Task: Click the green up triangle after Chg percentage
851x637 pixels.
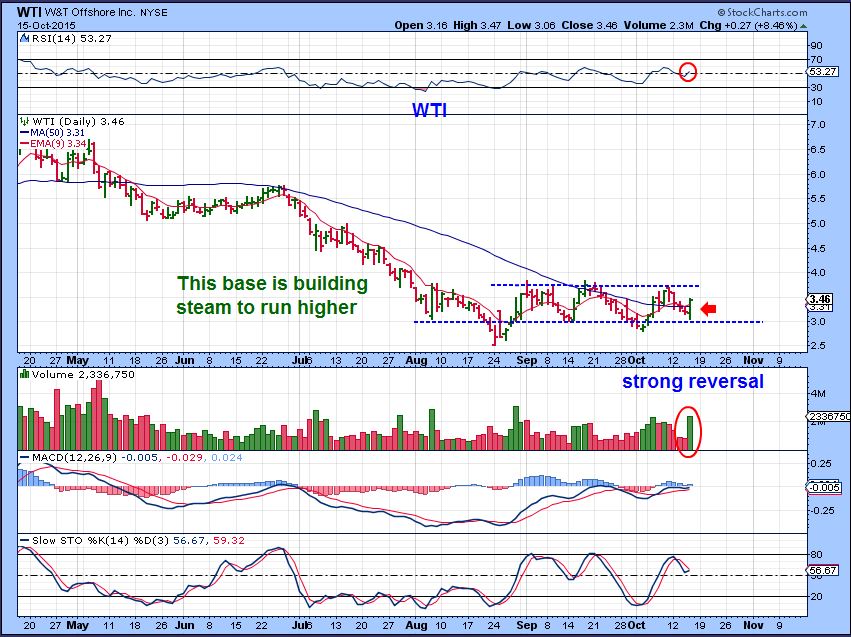Action: pyautogui.click(x=803, y=26)
